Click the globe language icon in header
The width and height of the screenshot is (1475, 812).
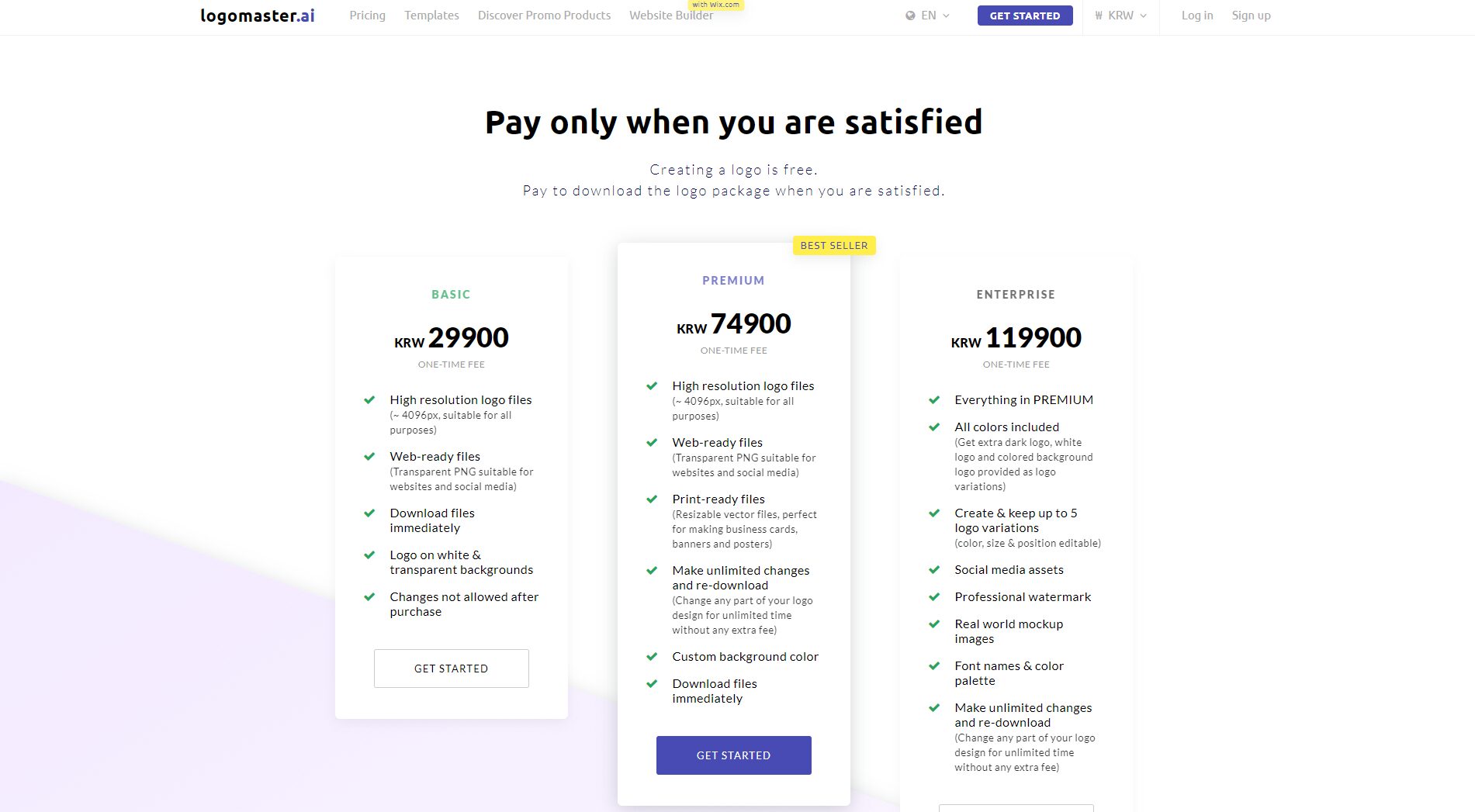pos(912,15)
